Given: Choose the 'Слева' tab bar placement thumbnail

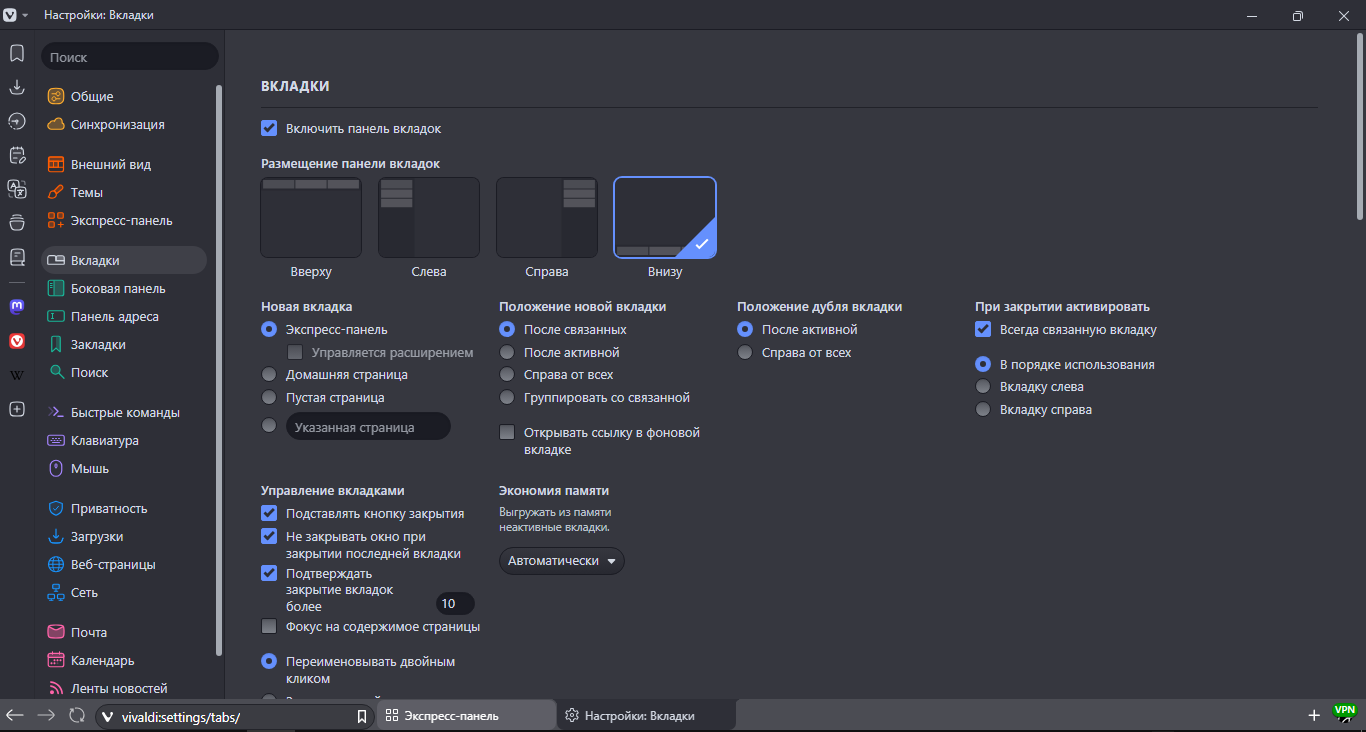Looking at the screenshot, I should click(428, 218).
